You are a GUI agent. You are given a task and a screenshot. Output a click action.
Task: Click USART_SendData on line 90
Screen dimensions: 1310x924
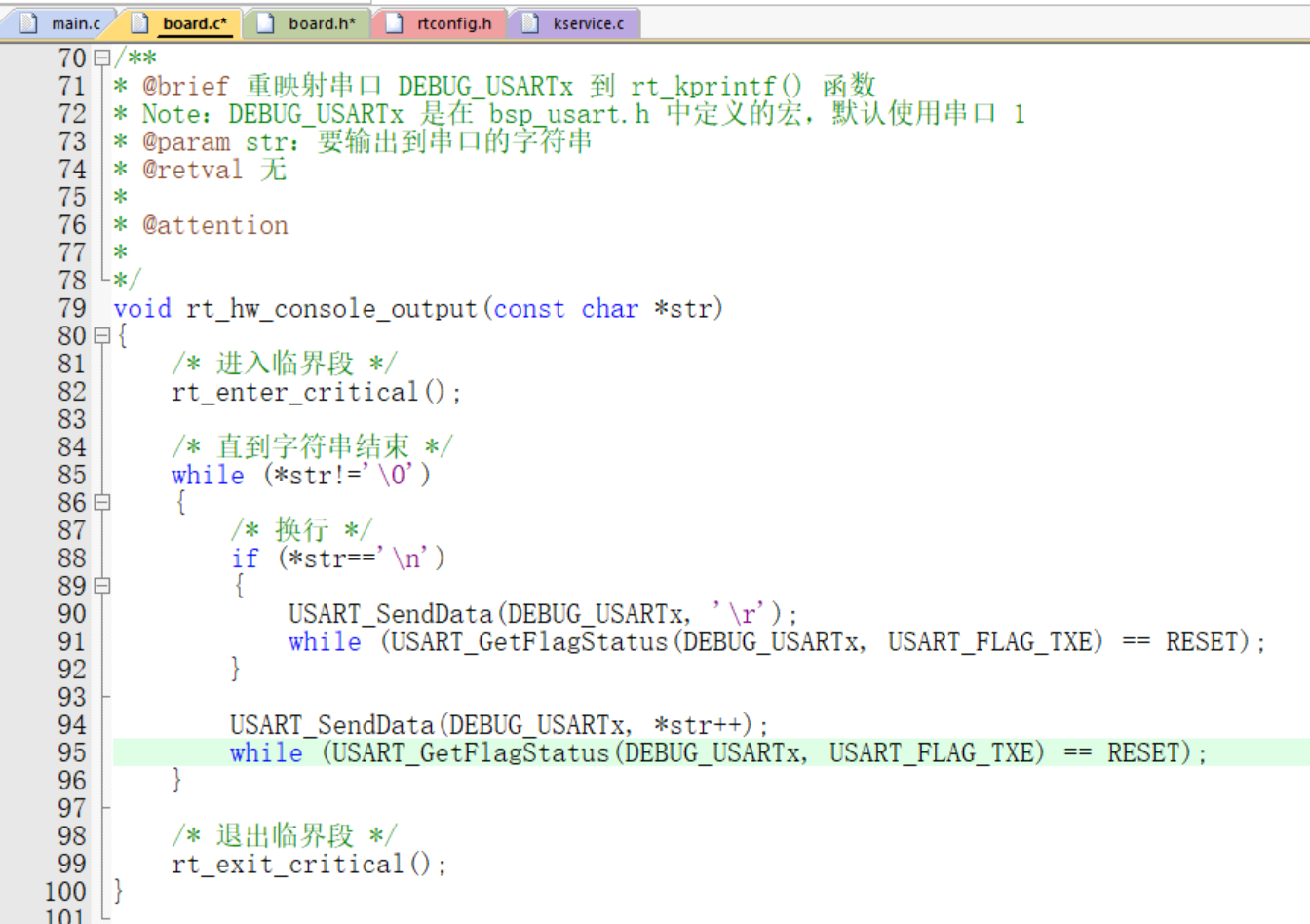pos(391,614)
